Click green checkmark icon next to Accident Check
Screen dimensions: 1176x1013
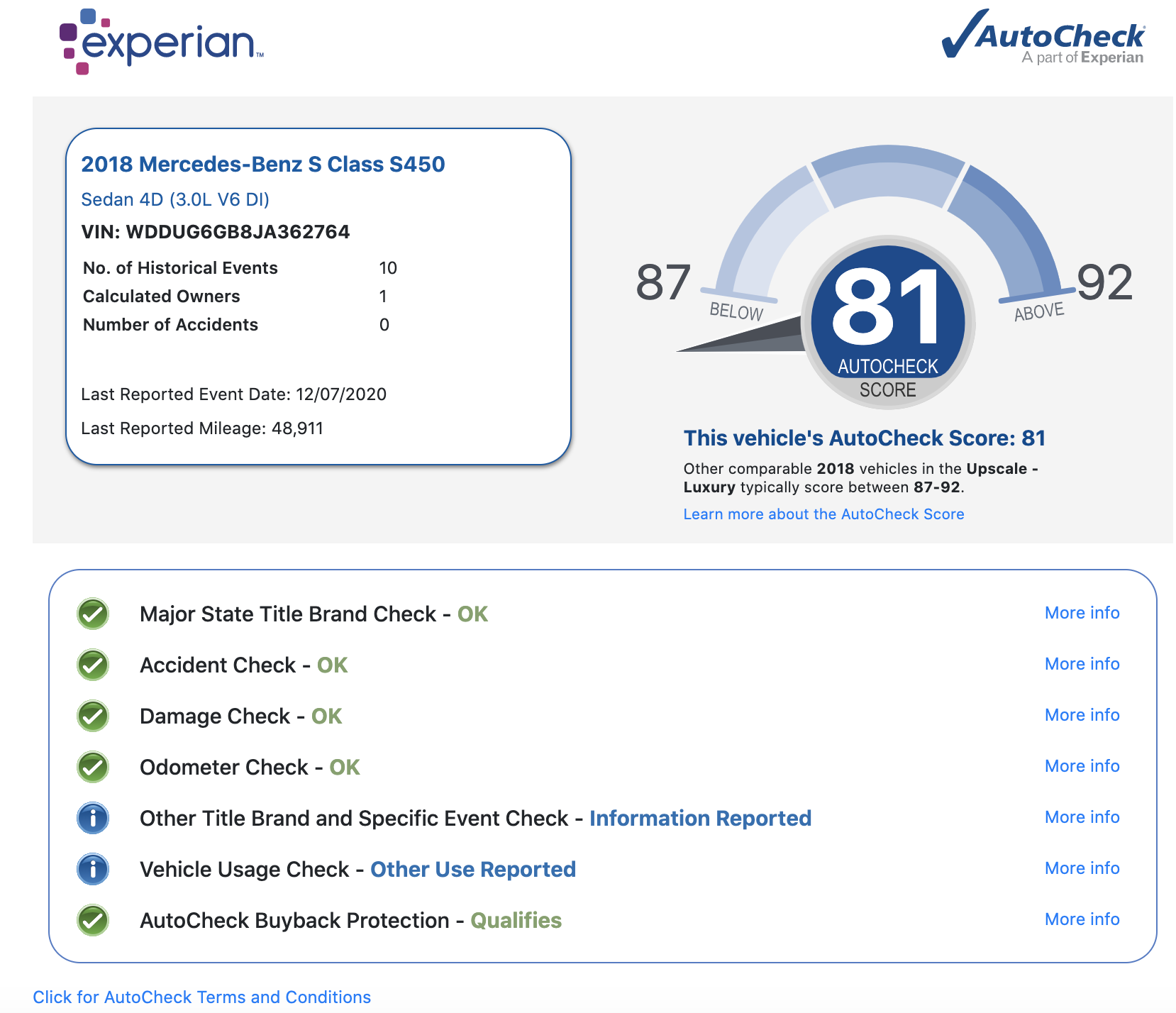tap(93, 665)
